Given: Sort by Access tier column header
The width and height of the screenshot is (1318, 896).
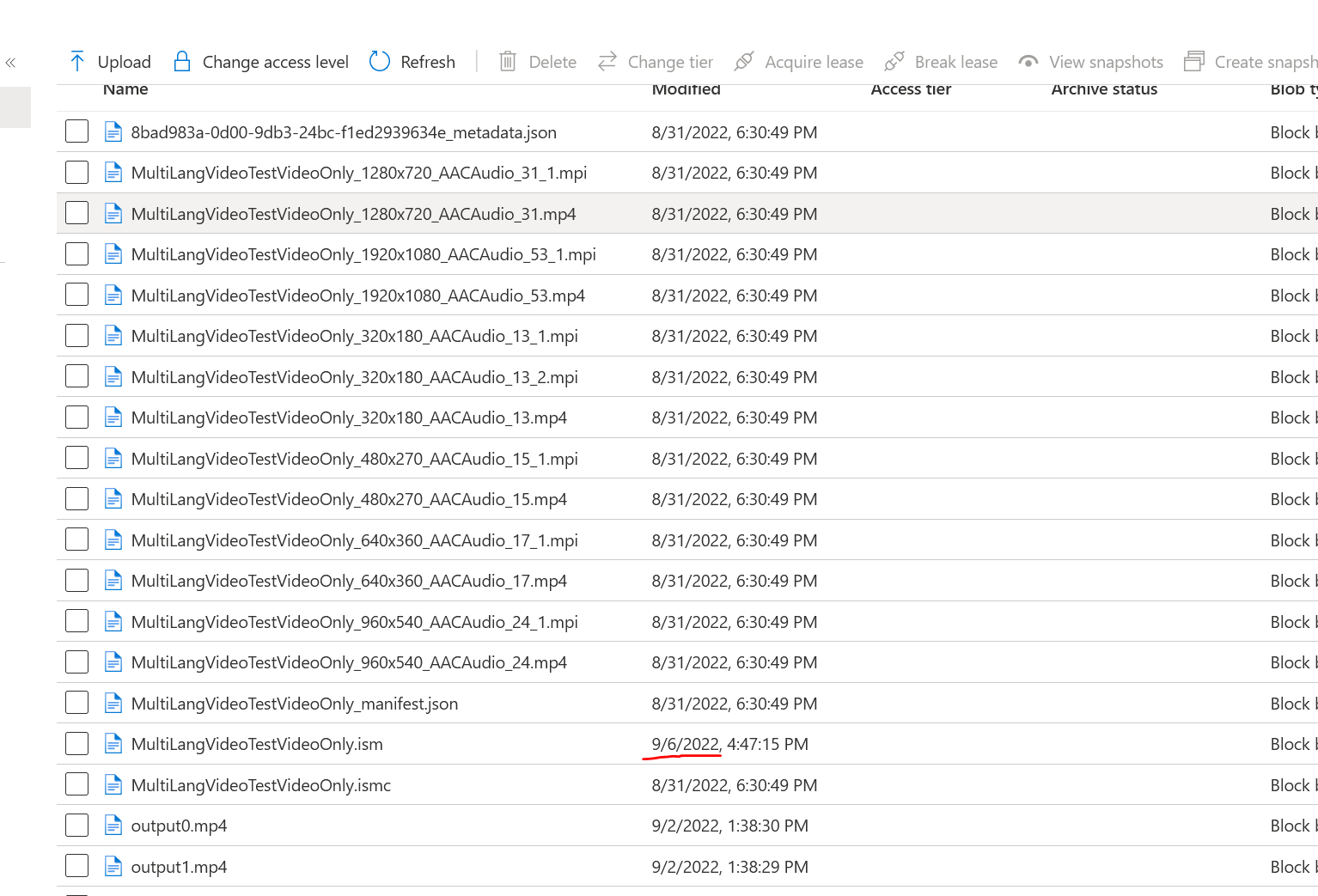Looking at the screenshot, I should click(x=911, y=89).
